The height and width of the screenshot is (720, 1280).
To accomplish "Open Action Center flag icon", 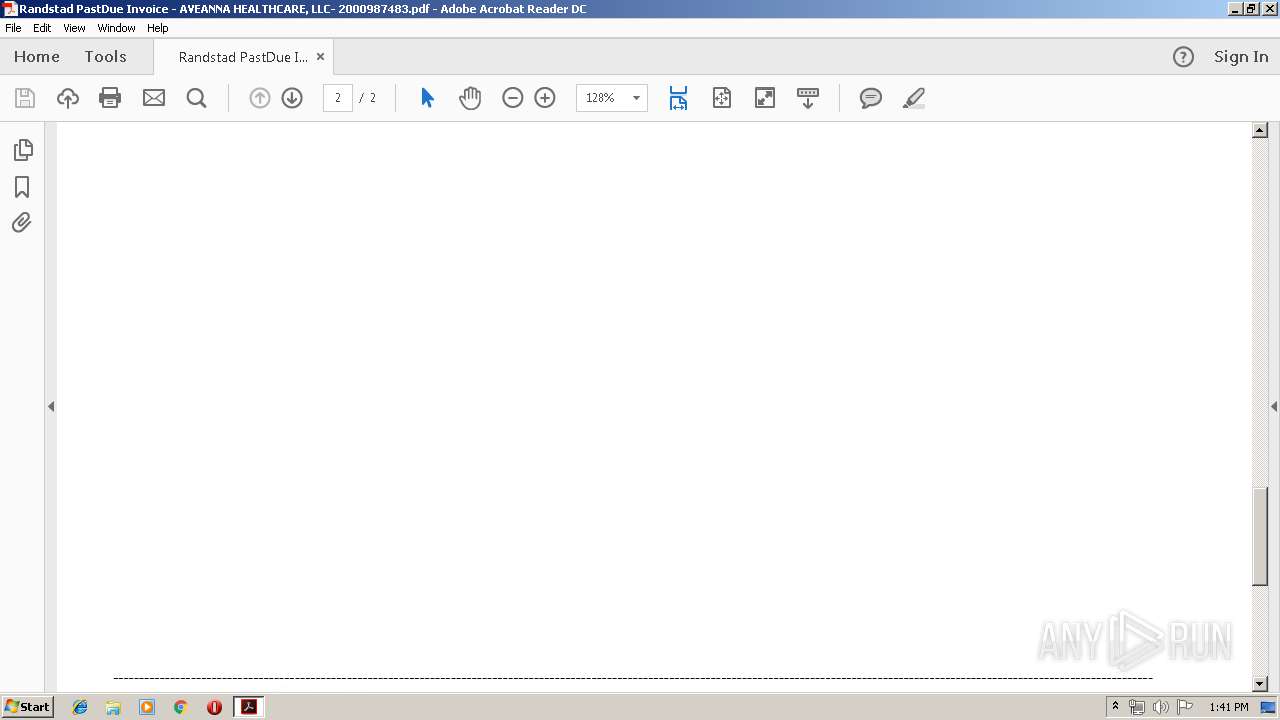I will 1185,707.
